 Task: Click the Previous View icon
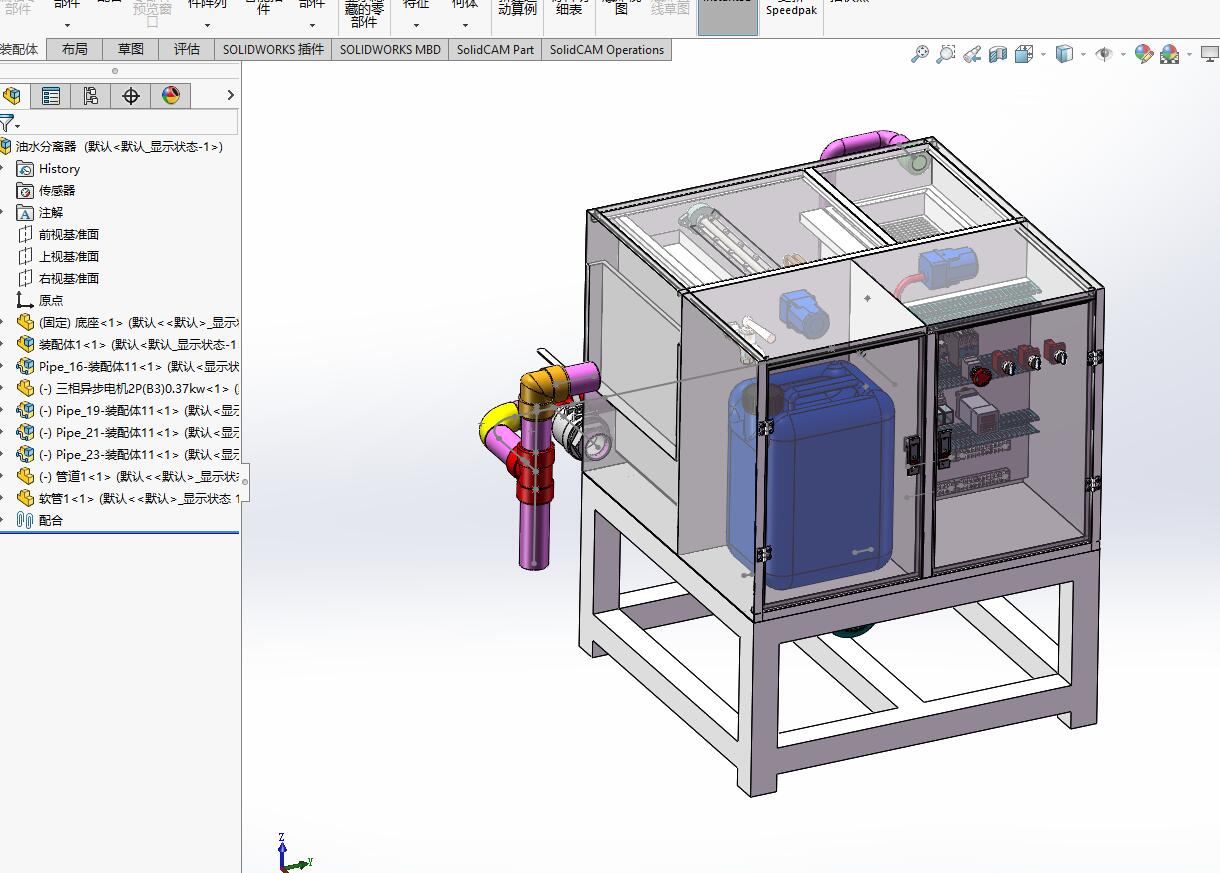971,54
